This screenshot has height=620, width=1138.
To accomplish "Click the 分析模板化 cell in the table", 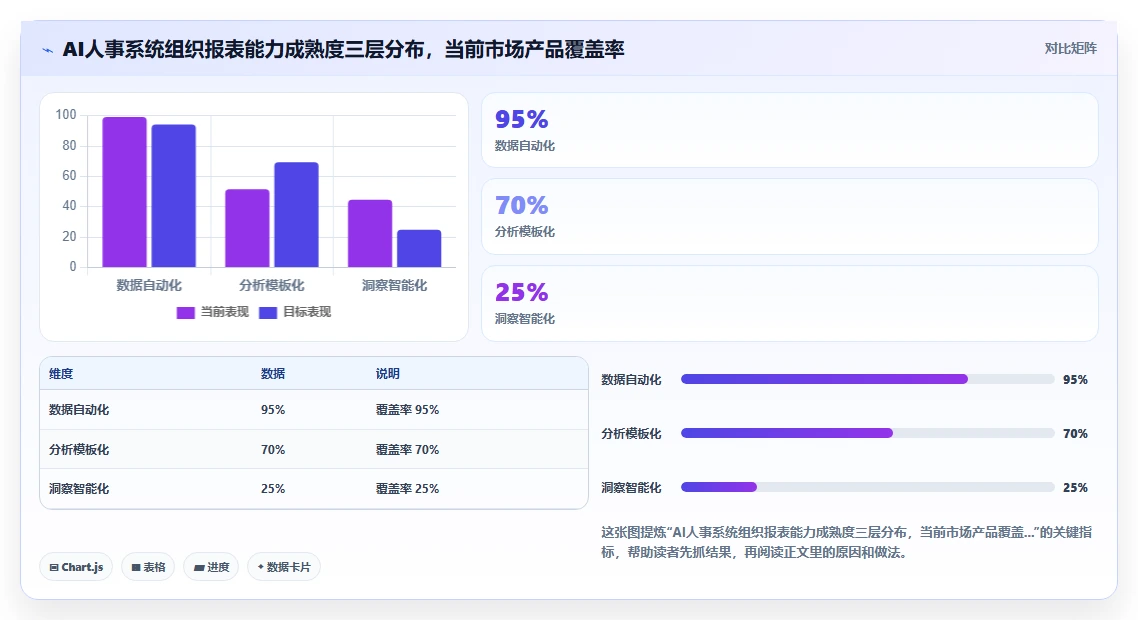I will coord(79,449).
